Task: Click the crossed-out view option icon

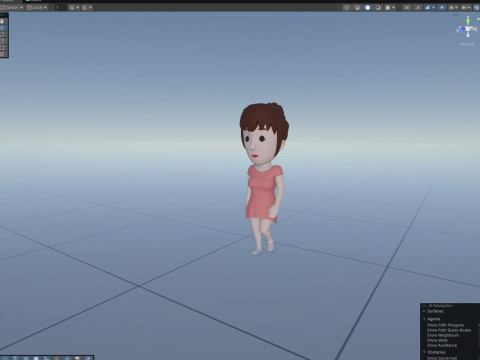Action: 407,7
